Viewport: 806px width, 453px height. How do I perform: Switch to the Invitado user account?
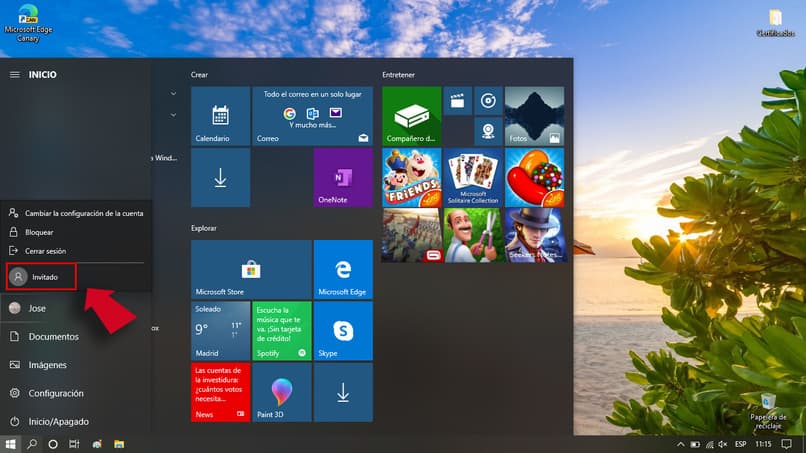point(42,277)
